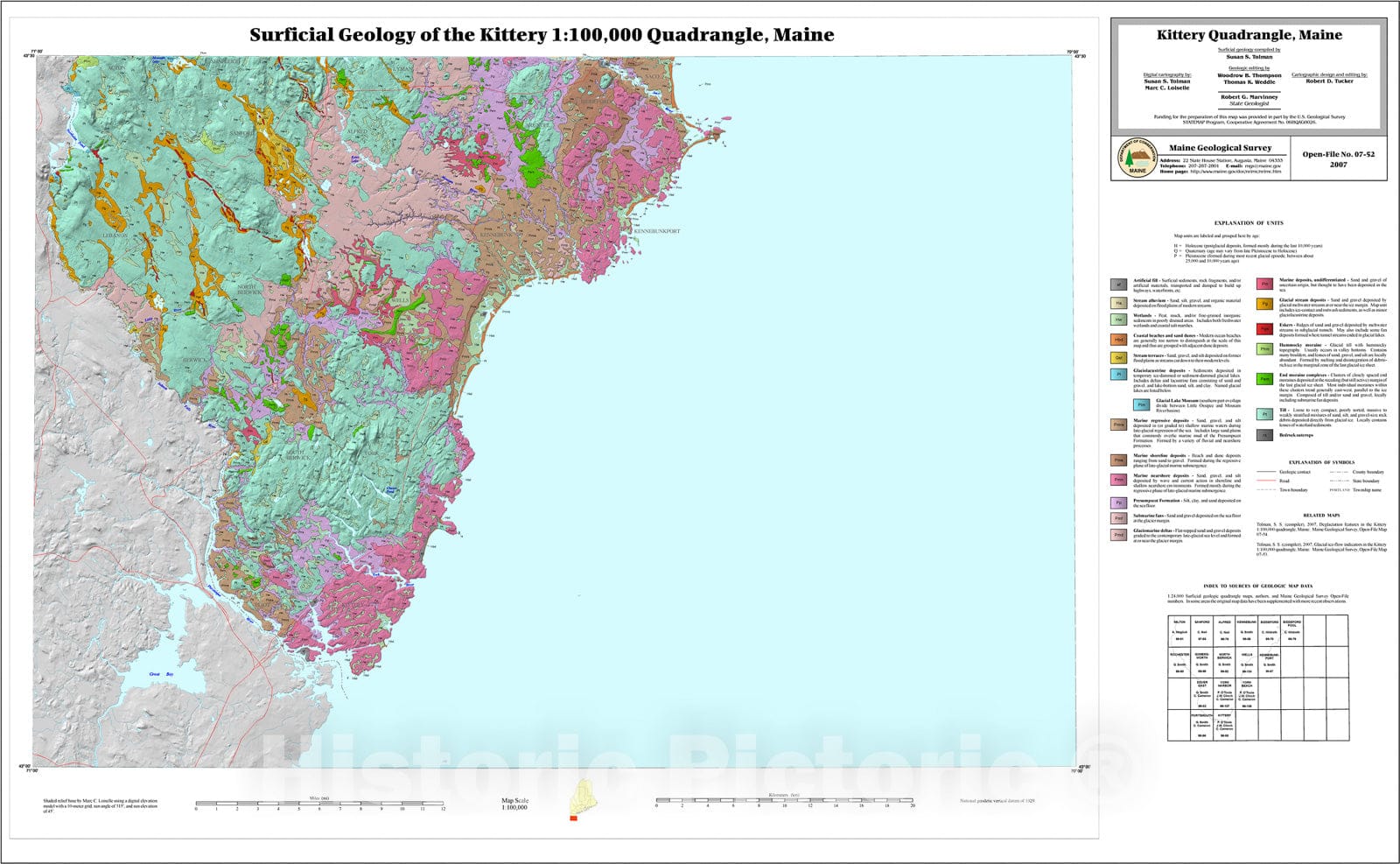Click the Glacial stream deposits swatch
Image resolution: width=1400 pixels, height=864 pixels.
(x=1264, y=304)
